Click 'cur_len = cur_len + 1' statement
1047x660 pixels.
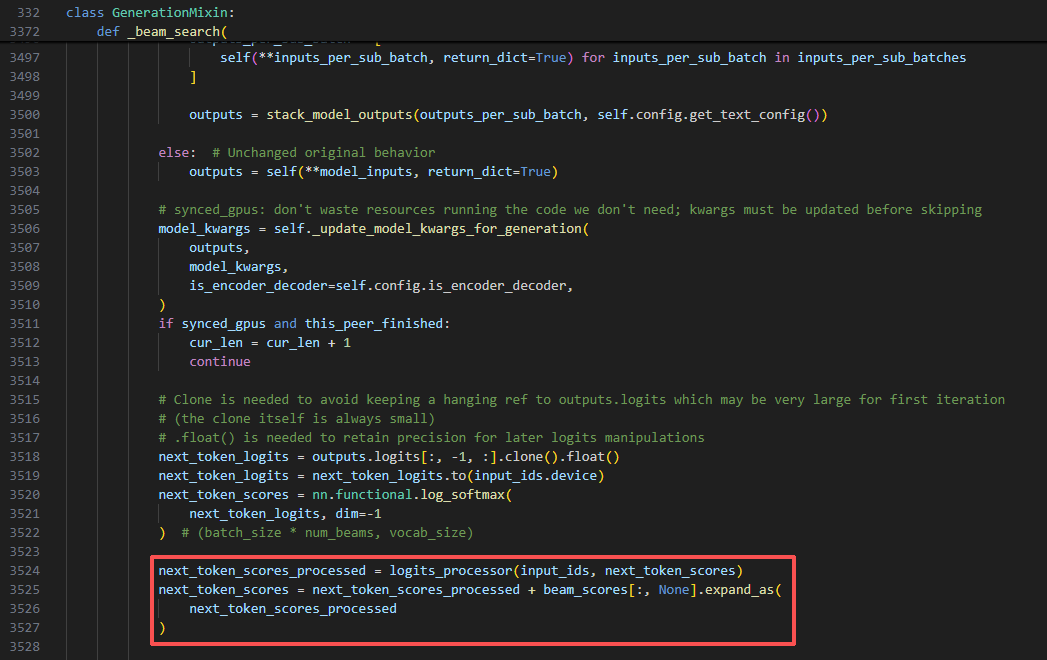[270, 343]
